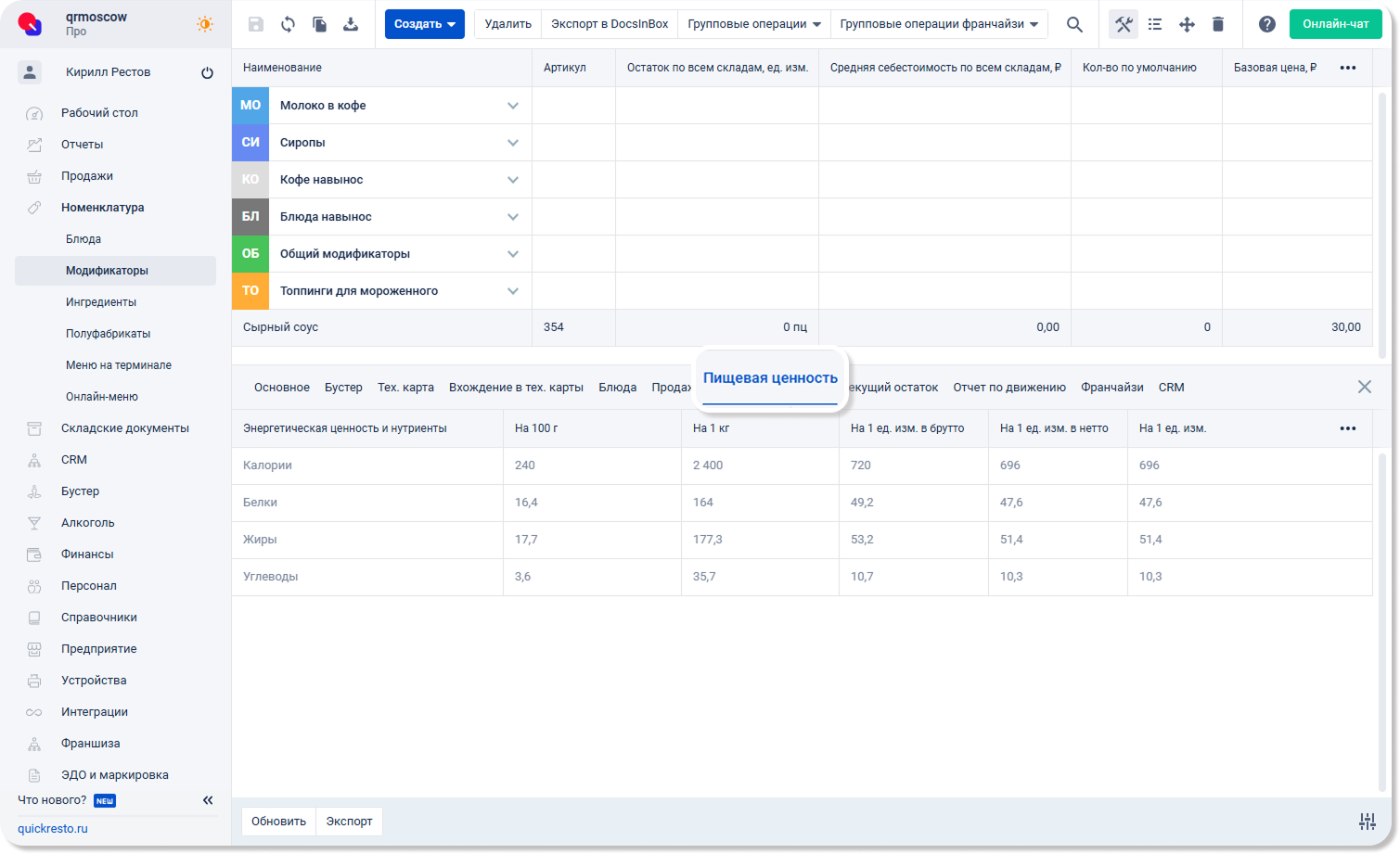Click the МО colored group badge
Viewport: 1400px width, 854px height.
click(250, 106)
